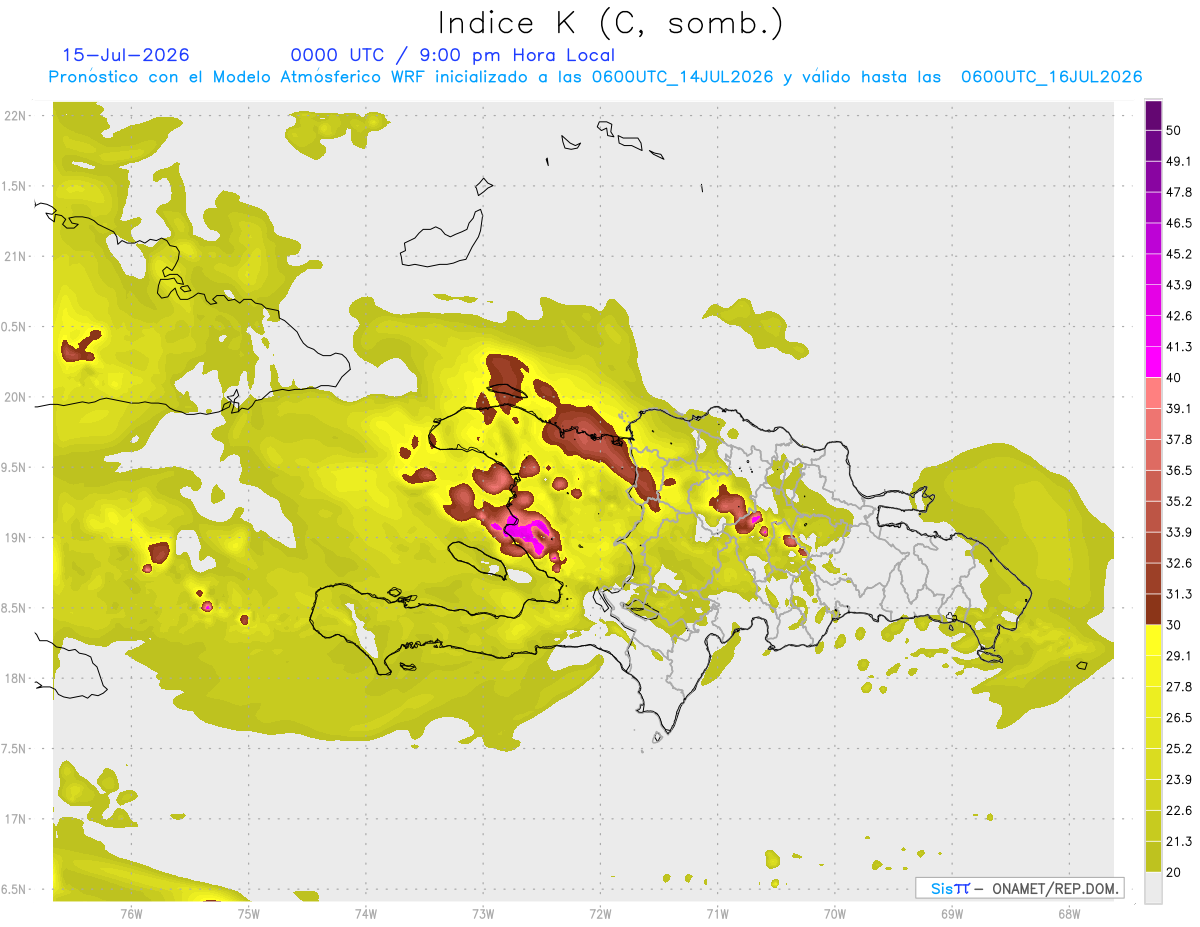
Task: Pick the magenta swatch between 40 and 41.3
Action: (x=1154, y=362)
